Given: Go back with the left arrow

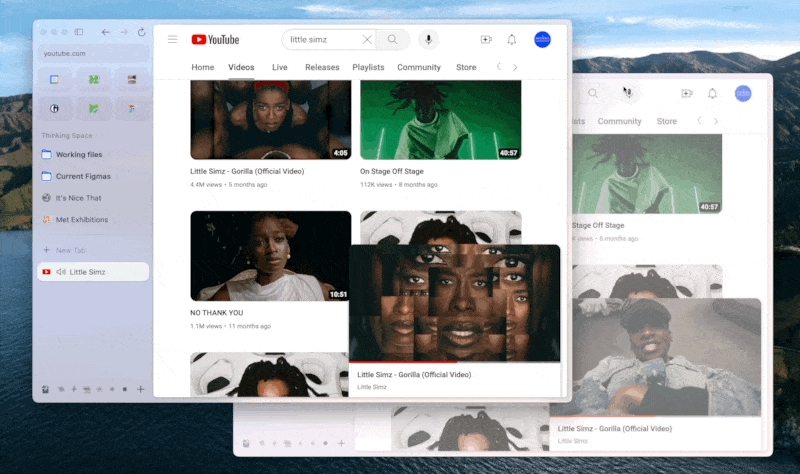Looking at the screenshot, I should (106, 32).
